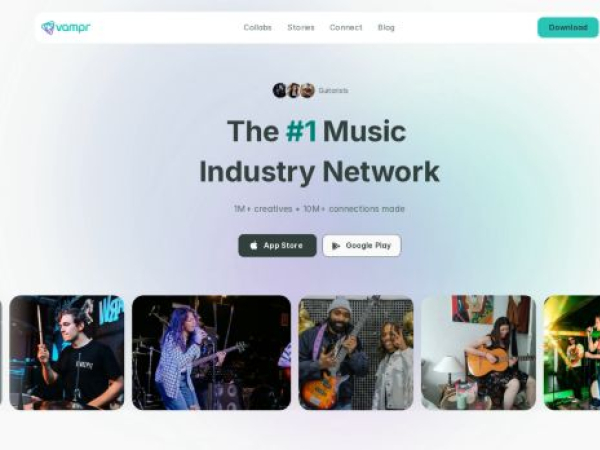
Task: Click the Apple icon on App Store button
Action: [254, 246]
